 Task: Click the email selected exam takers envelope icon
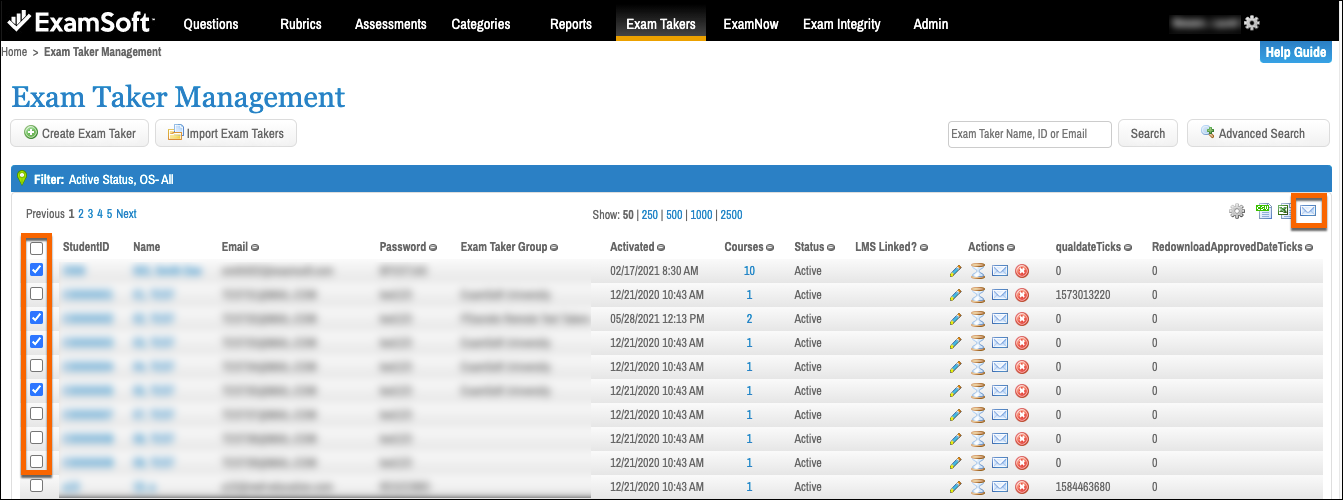pyautogui.click(x=1307, y=211)
